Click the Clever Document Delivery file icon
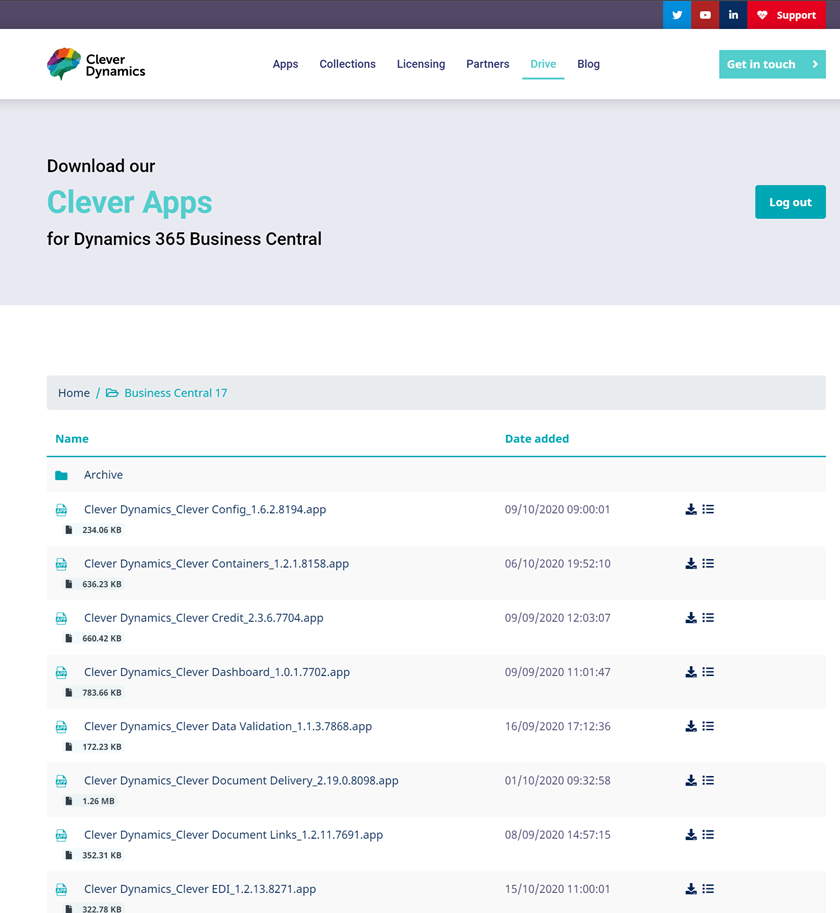 [61, 781]
